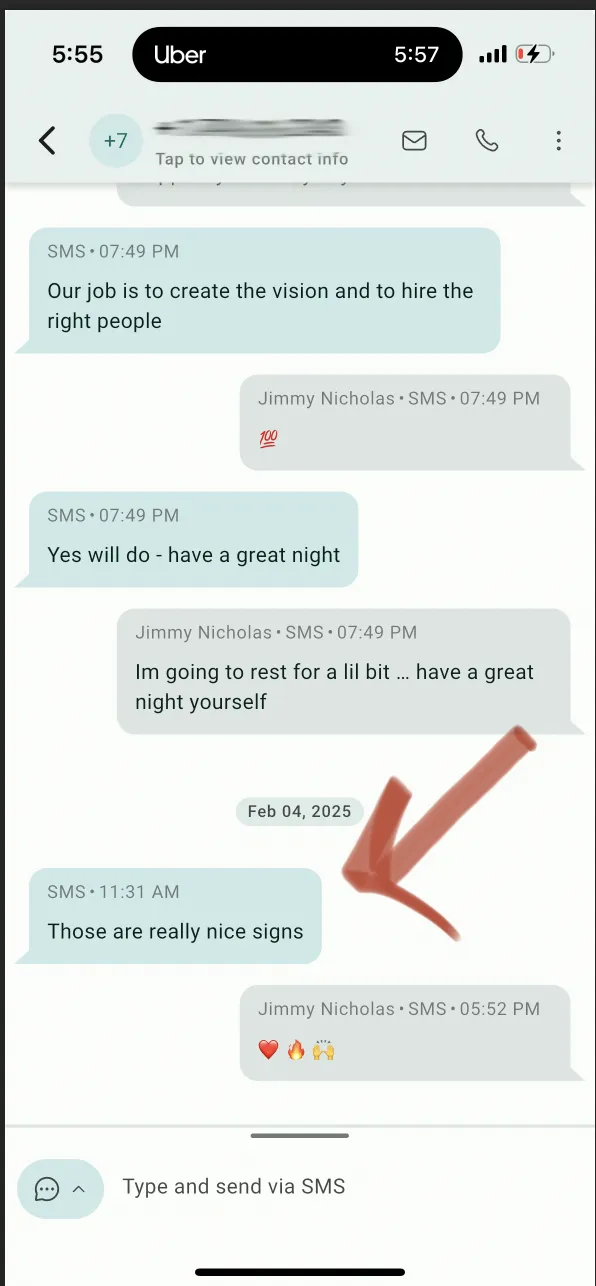
Task: Open the three-dot overflow menu
Action: pos(558,141)
